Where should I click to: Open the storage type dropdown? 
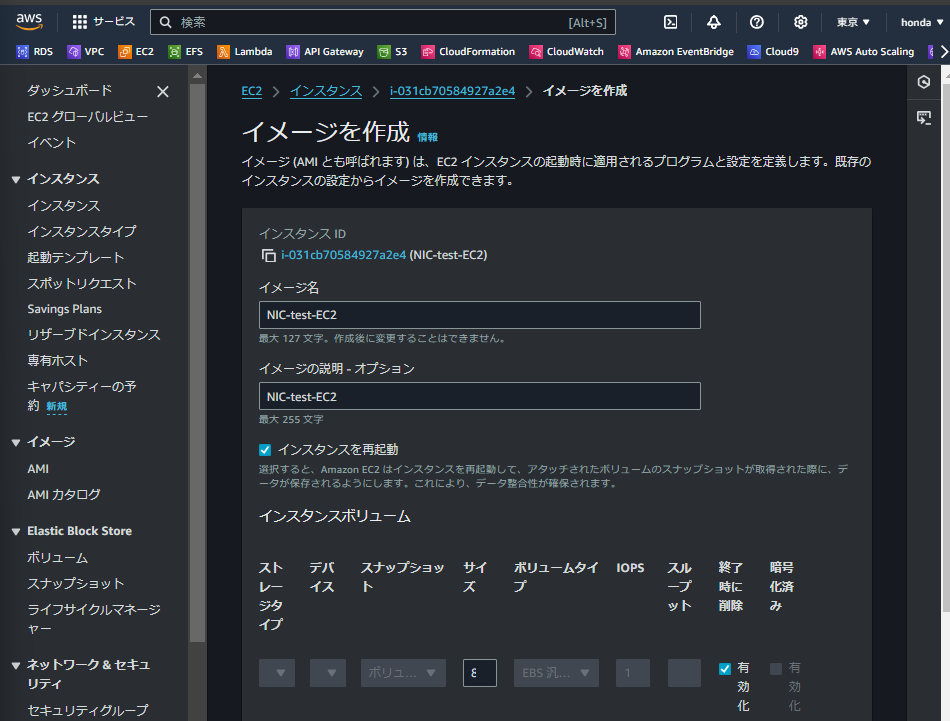point(277,673)
